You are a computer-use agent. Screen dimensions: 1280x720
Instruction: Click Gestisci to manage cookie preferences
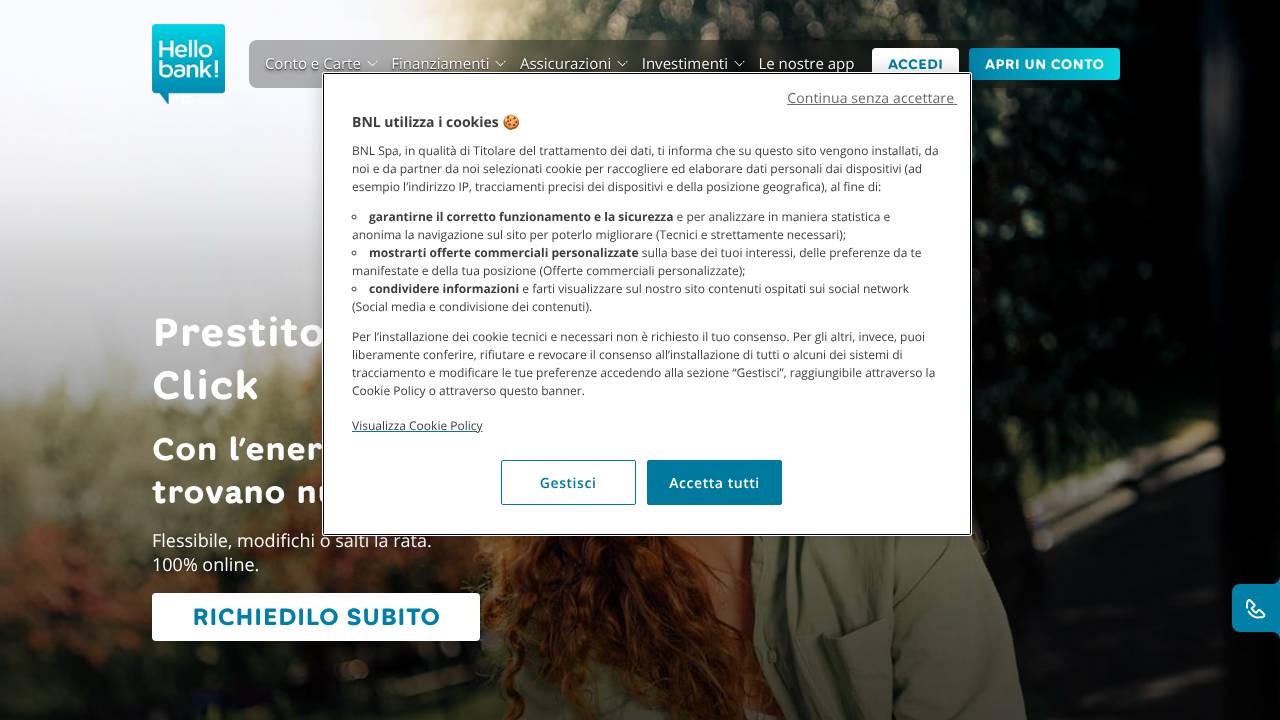(x=568, y=482)
